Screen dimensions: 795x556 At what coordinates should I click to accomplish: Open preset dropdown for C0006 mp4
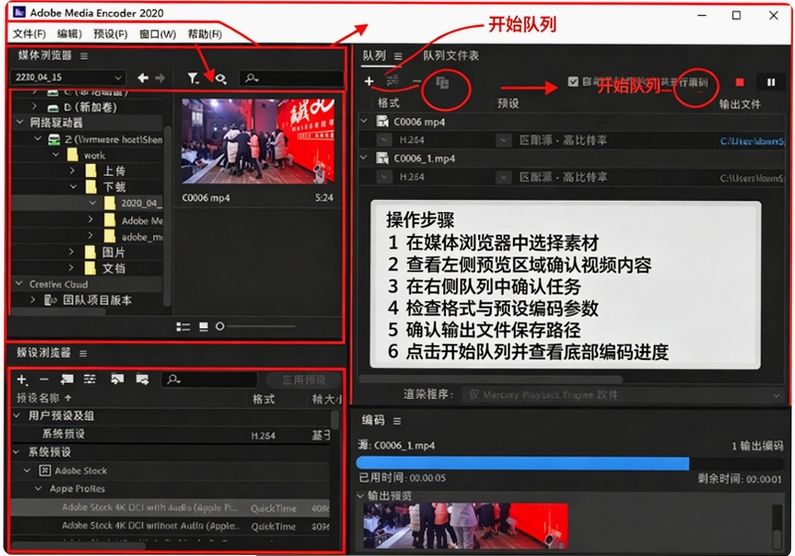pos(503,140)
